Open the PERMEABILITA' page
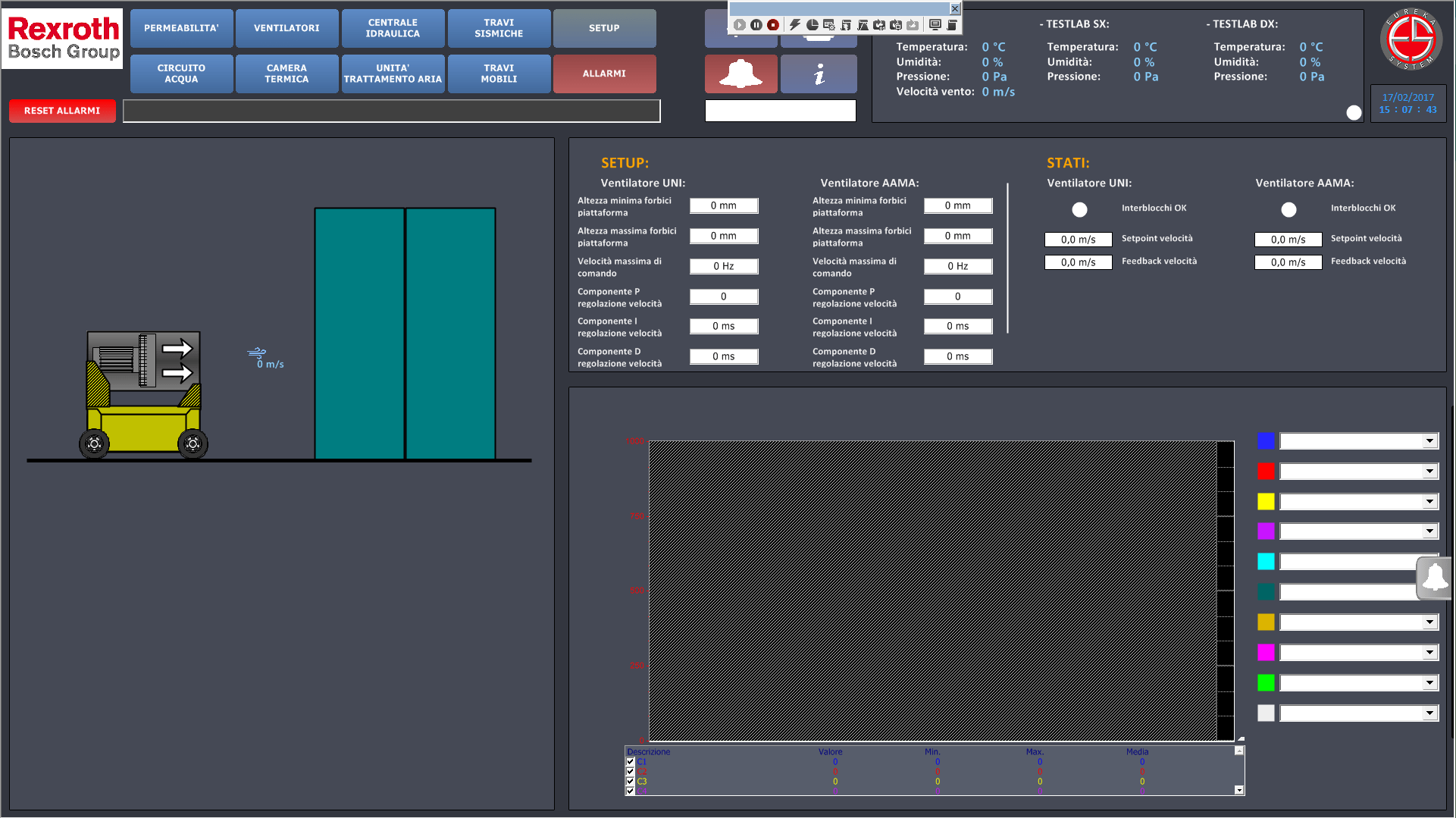Image resolution: width=1456 pixels, height=818 pixels. [181, 28]
